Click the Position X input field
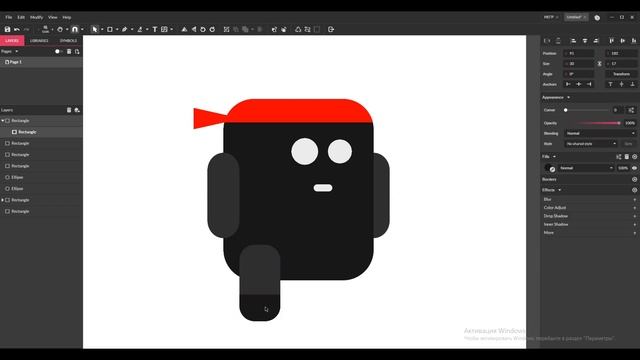This screenshot has width=640, height=360. point(579,53)
